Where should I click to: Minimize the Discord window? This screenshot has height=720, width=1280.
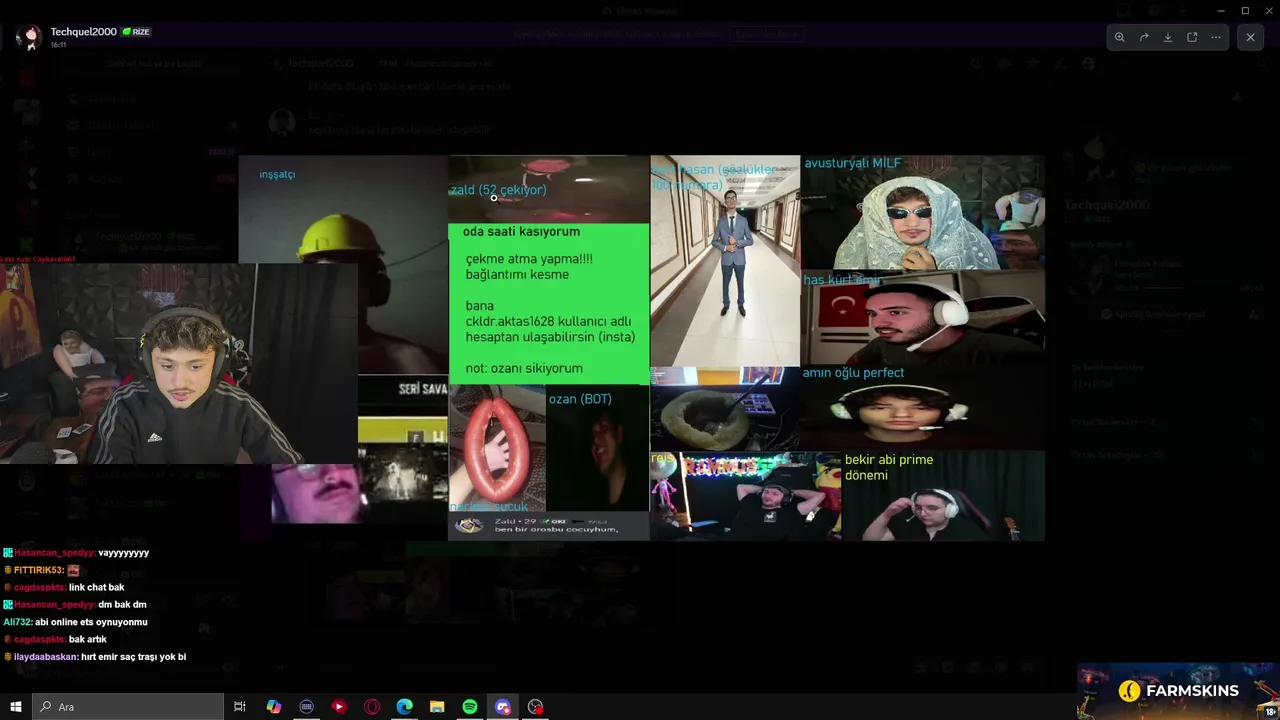1221,11
